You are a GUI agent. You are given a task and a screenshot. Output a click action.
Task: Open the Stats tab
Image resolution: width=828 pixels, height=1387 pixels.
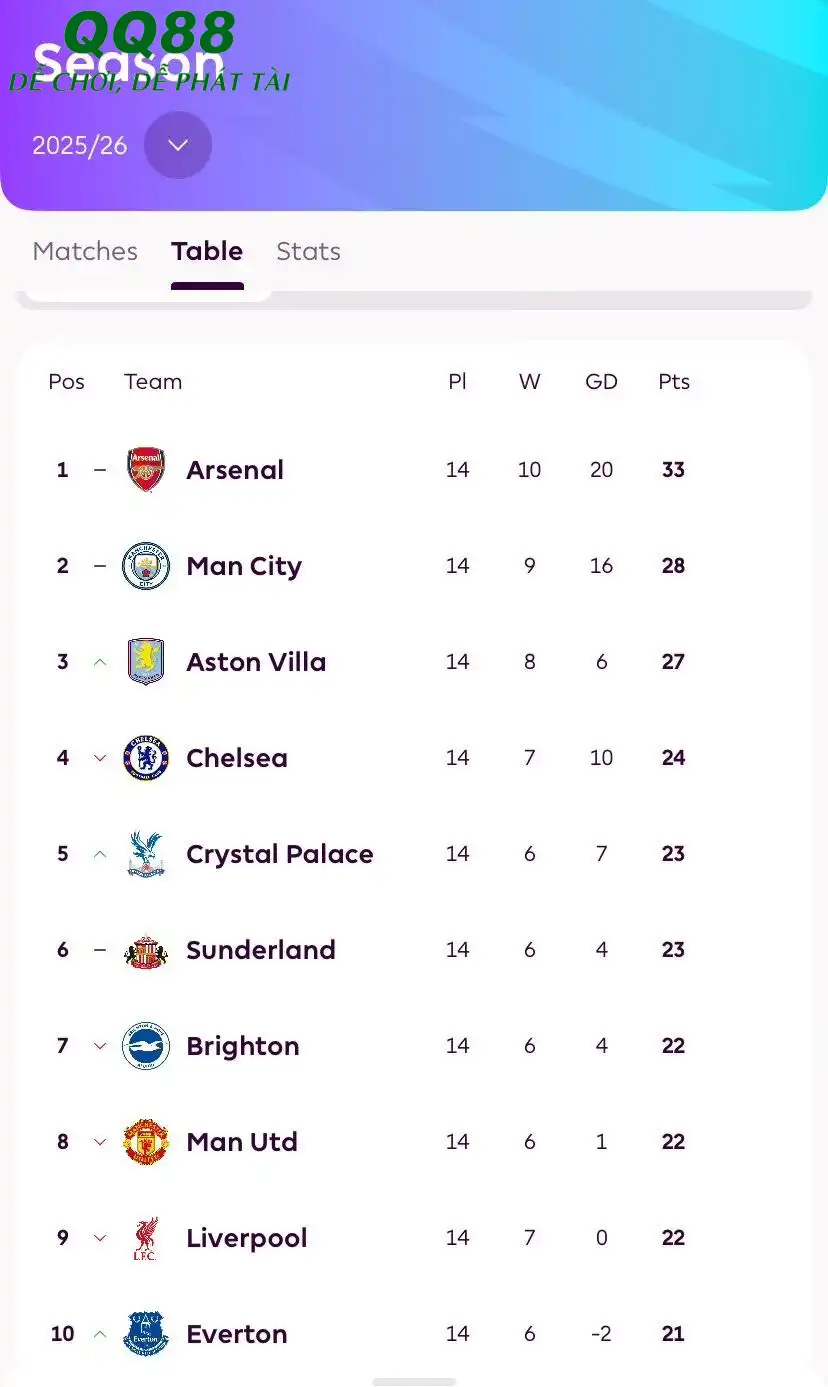click(x=308, y=251)
